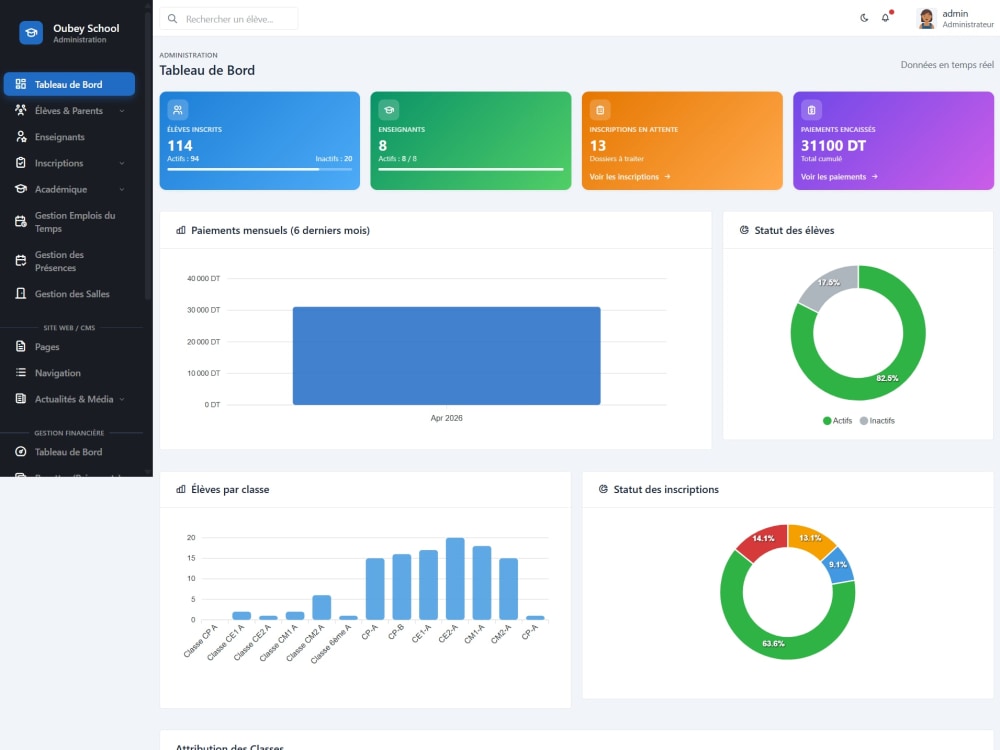The image size is (1000, 750).
Task: Open notifications via the bell icon
Action: coord(885,18)
